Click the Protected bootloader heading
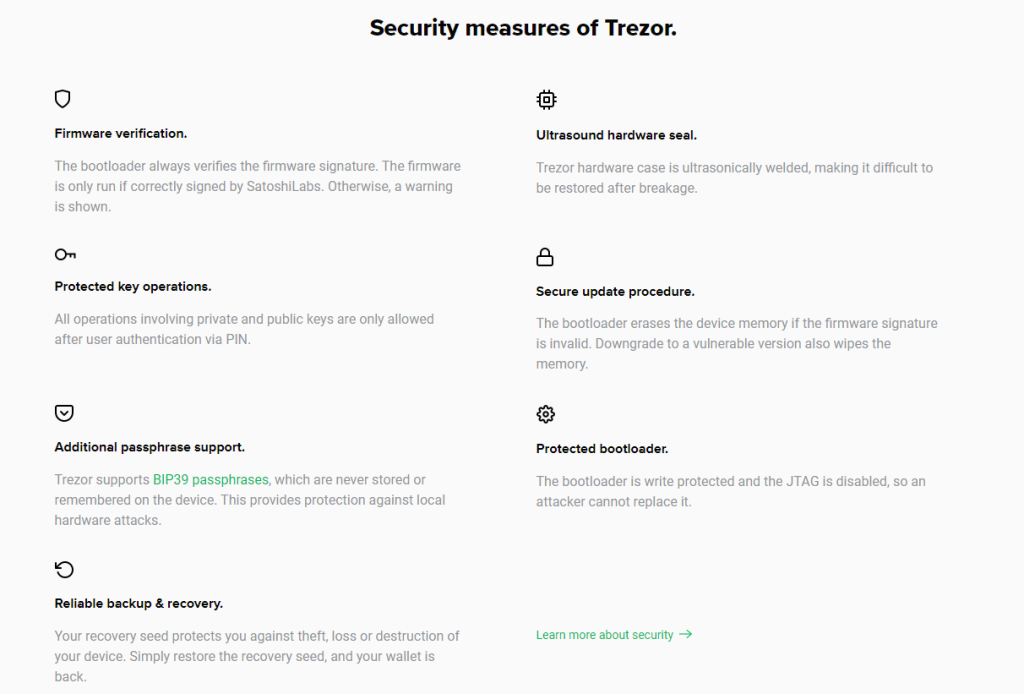 (602, 449)
